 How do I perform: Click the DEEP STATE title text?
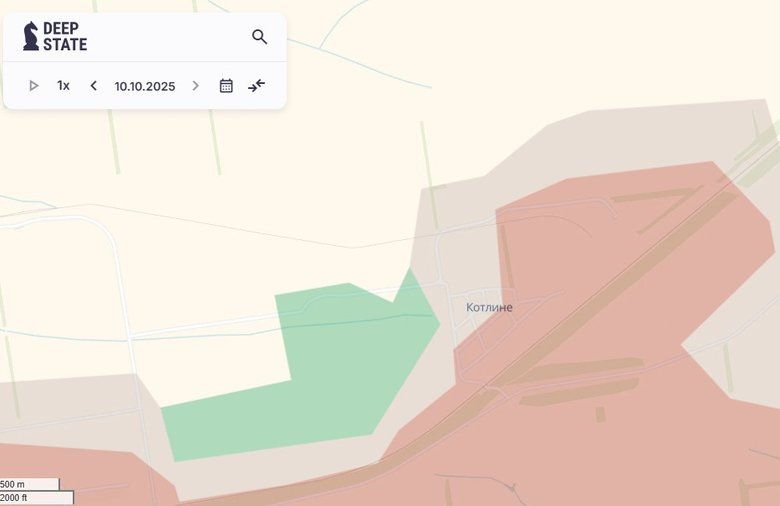(65, 37)
